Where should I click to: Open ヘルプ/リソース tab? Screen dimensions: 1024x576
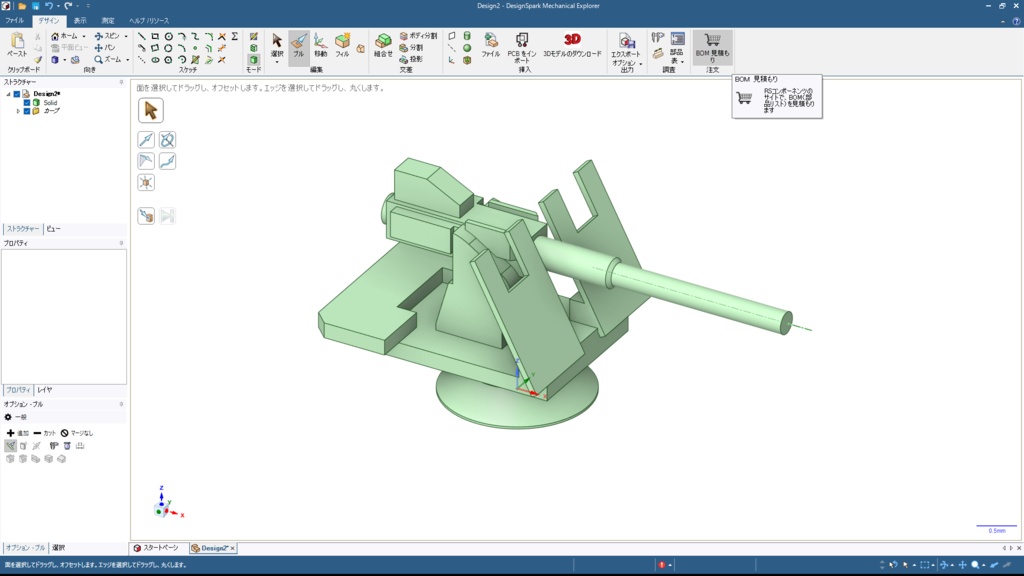tap(149, 21)
